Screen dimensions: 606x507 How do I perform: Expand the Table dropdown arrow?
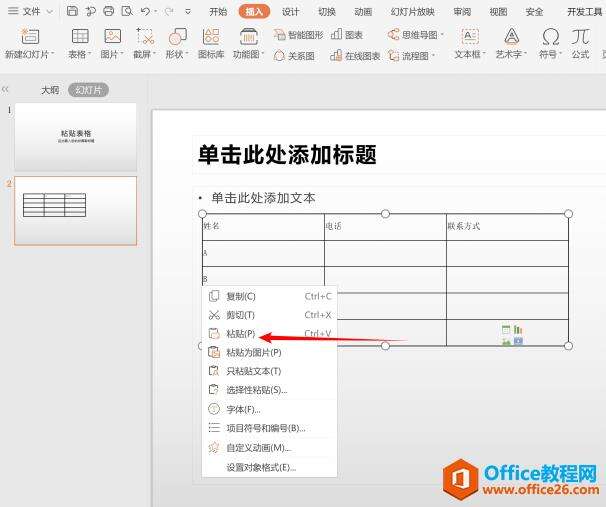[90, 54]
